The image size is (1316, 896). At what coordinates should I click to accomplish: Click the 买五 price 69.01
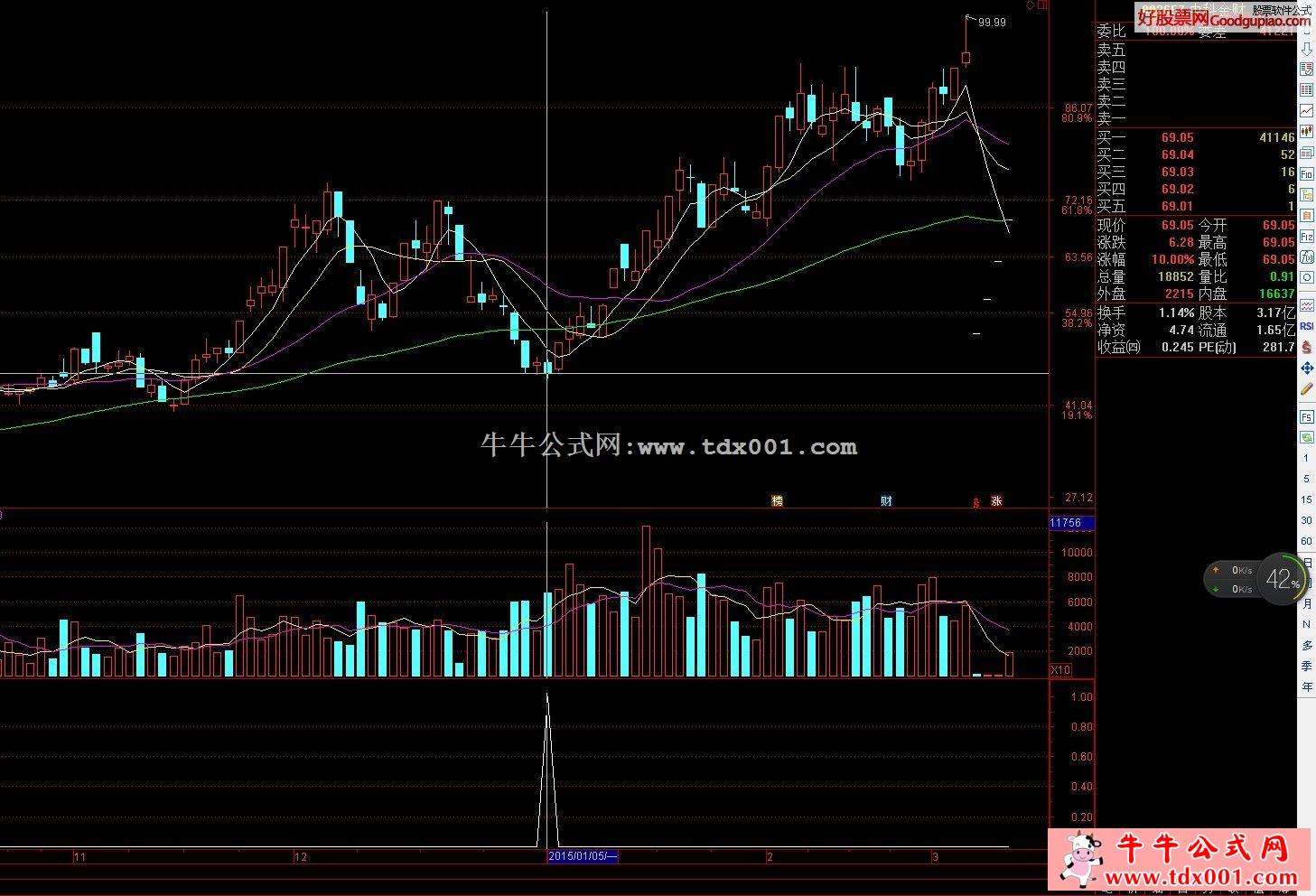(1177, 206)
